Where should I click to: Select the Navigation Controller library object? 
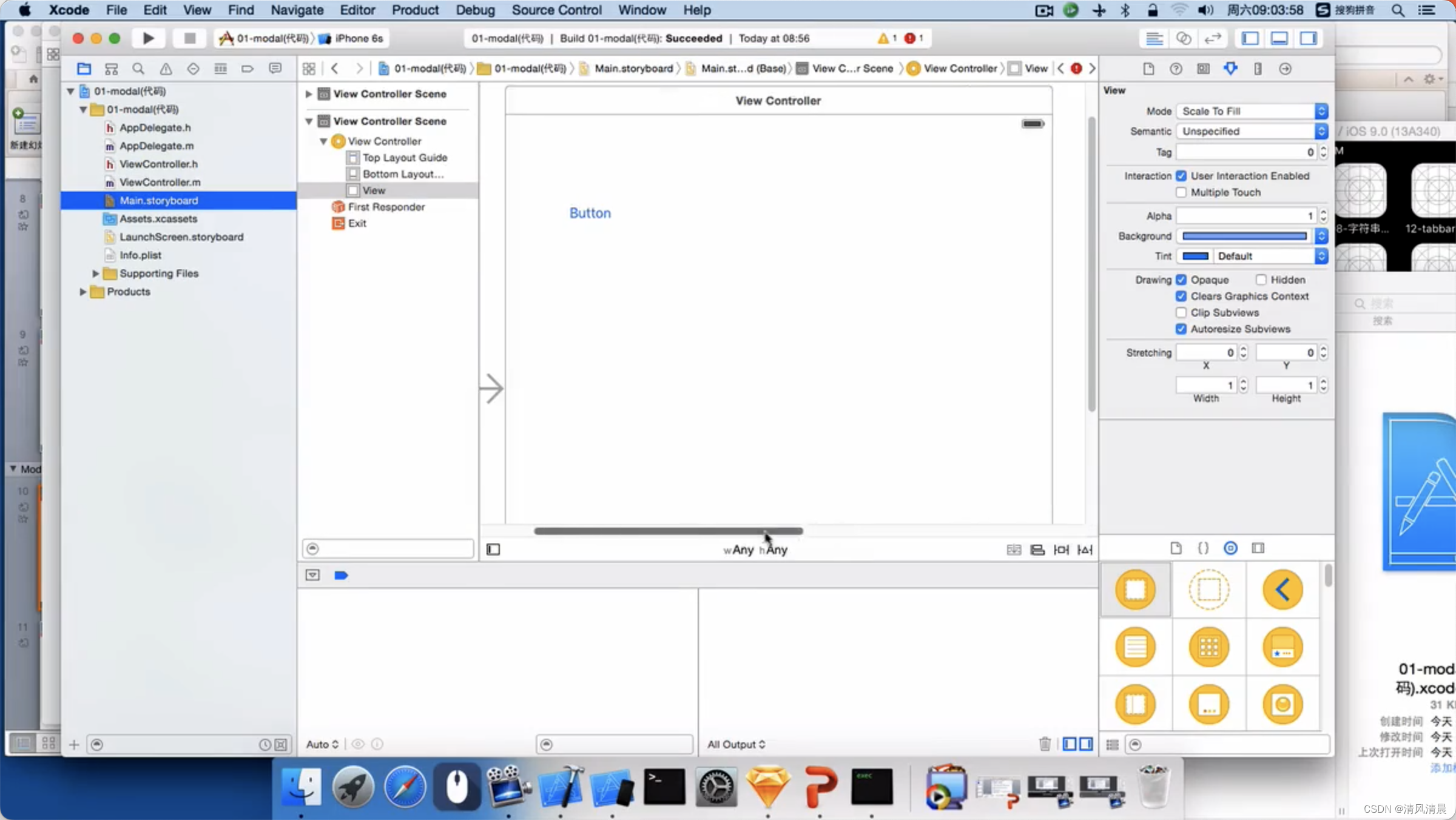pyautogui.click(x=1282, y=590)
